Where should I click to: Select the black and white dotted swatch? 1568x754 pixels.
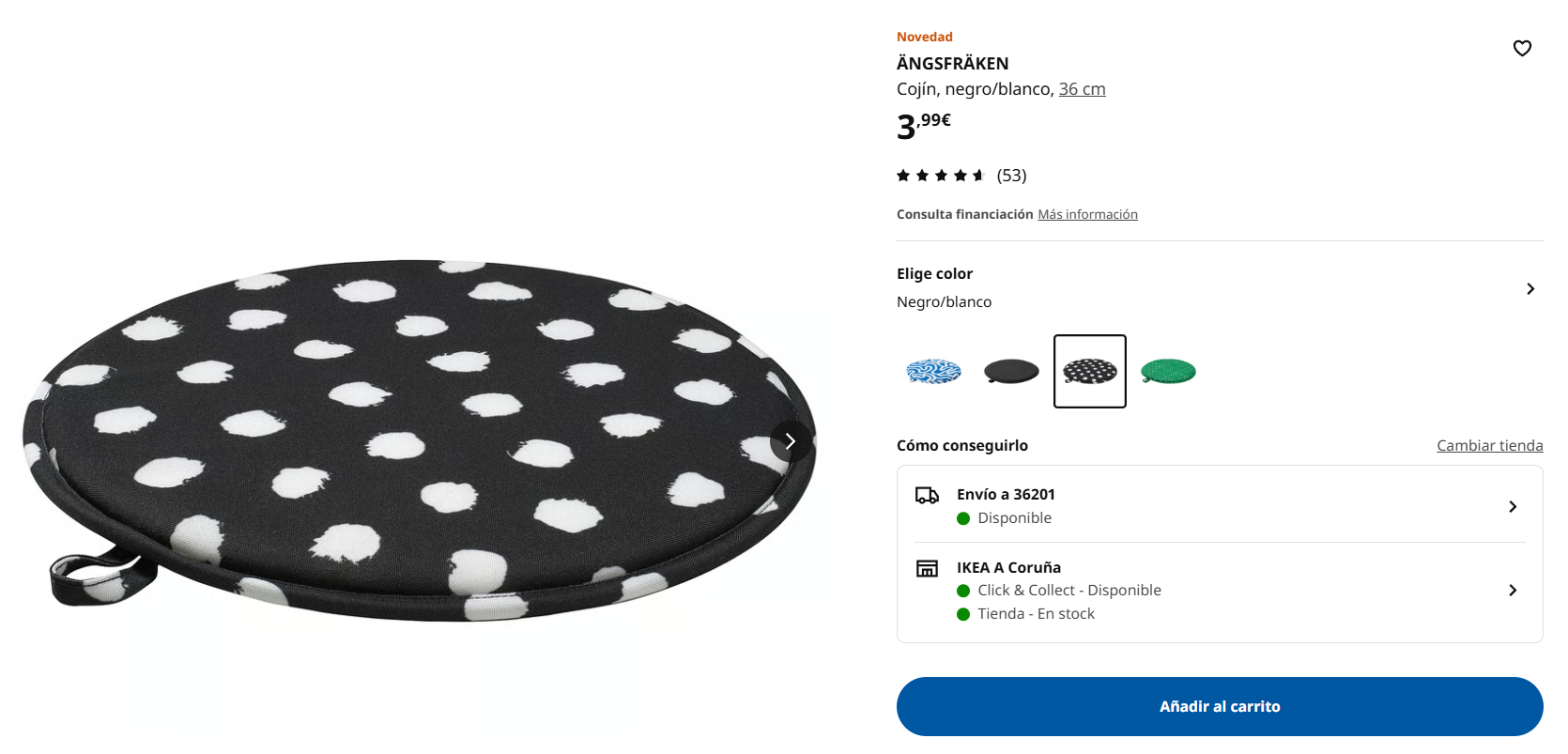pyautogui.click(x=1090, y=372)
